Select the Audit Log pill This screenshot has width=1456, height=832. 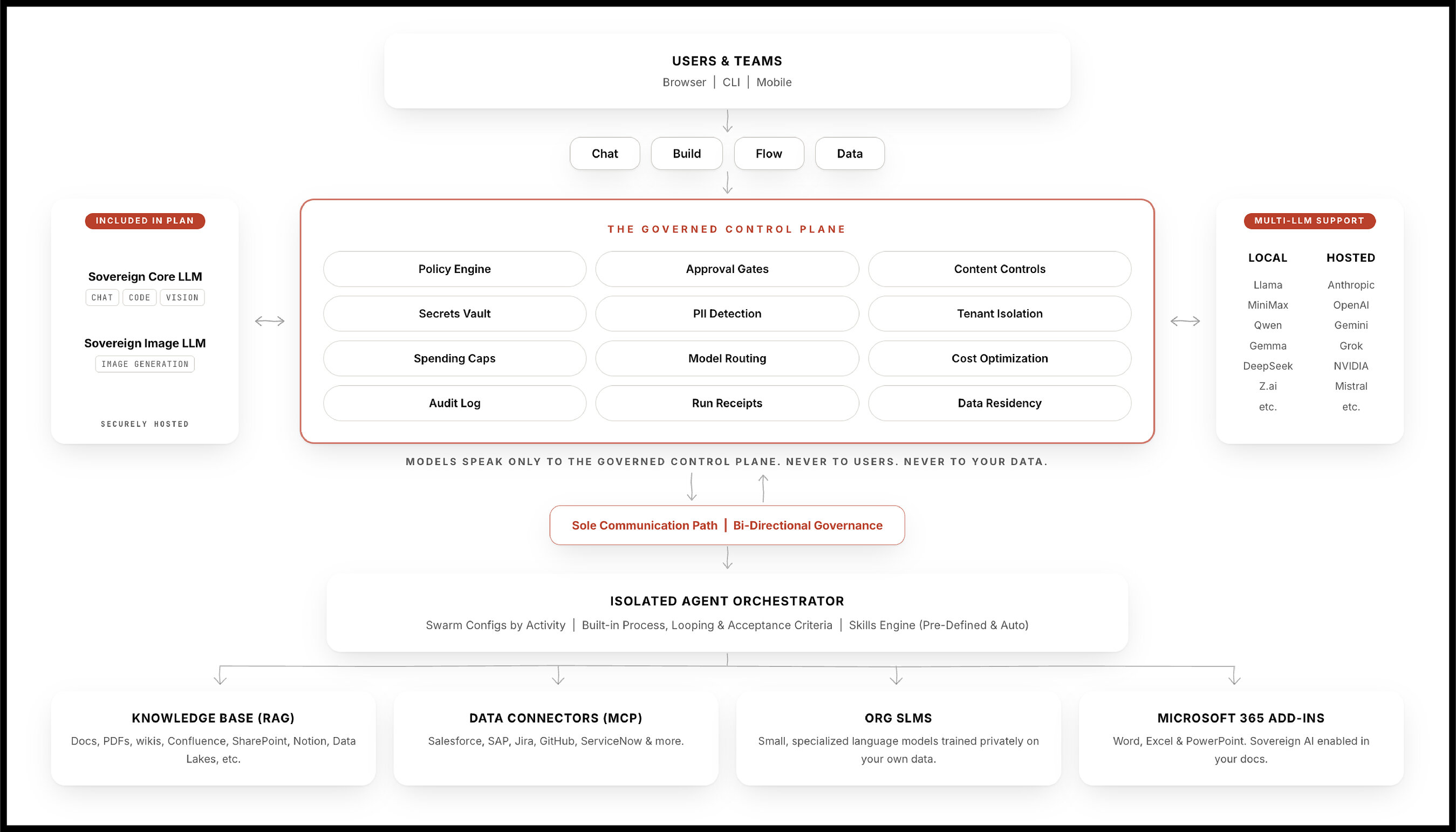tap(455, 403)
